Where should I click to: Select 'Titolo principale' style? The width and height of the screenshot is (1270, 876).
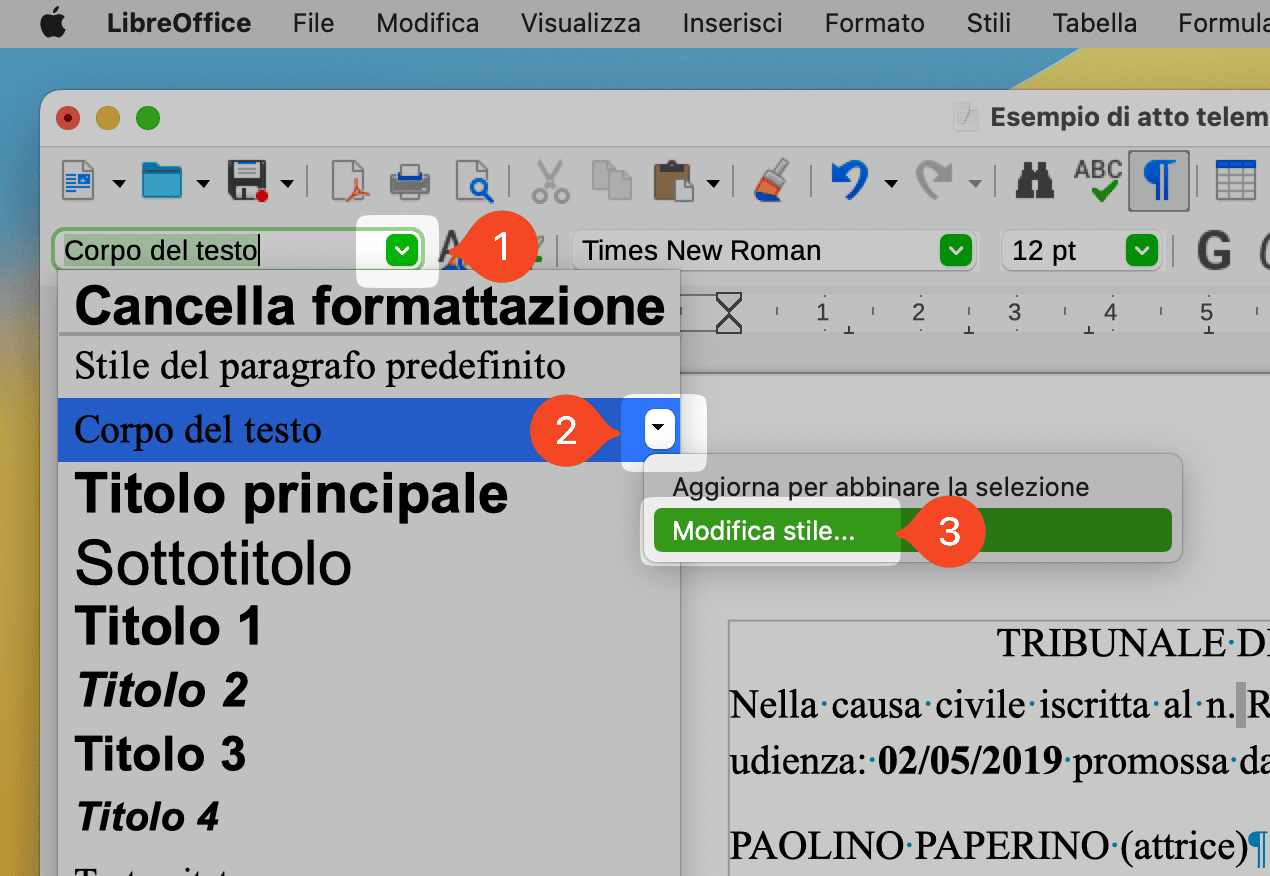click(x=369, y=494)
